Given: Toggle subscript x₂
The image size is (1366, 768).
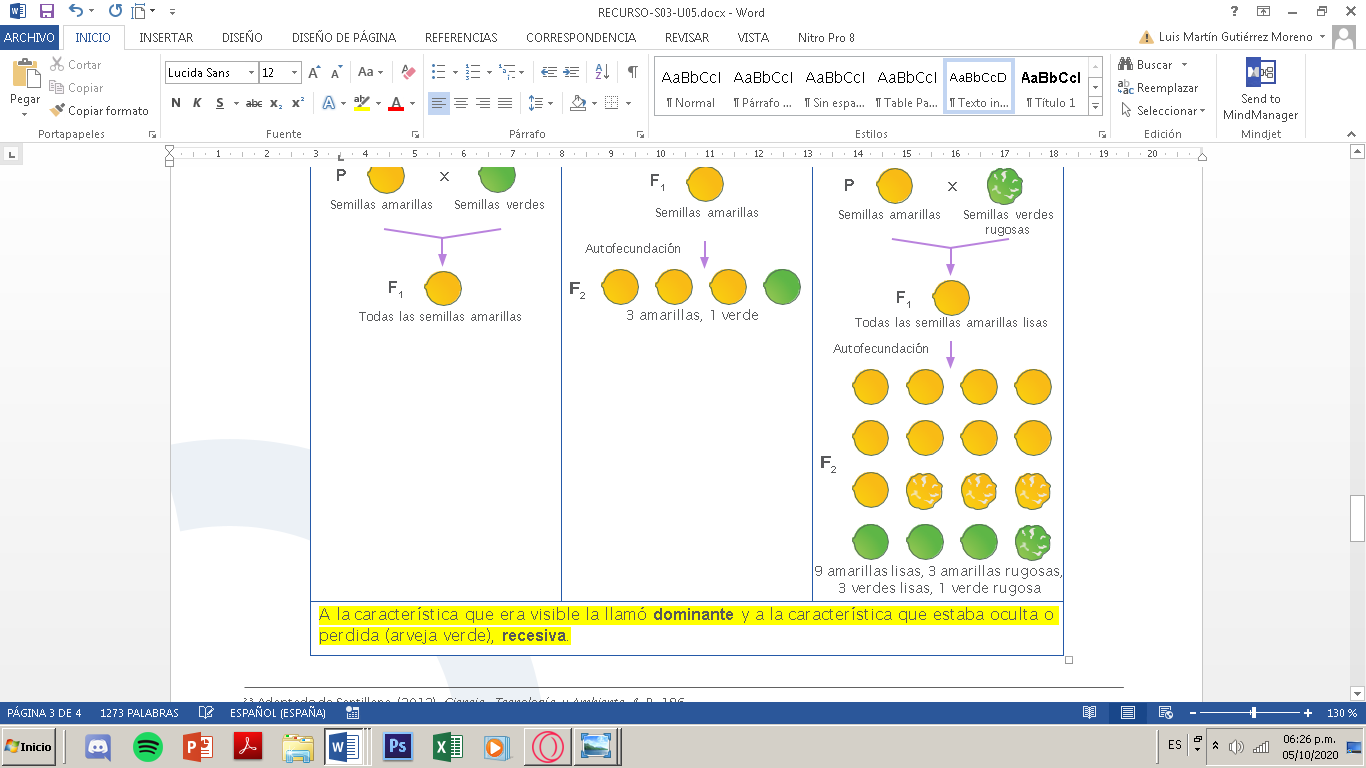Looking at the screenshot, I should coord(276,103).
